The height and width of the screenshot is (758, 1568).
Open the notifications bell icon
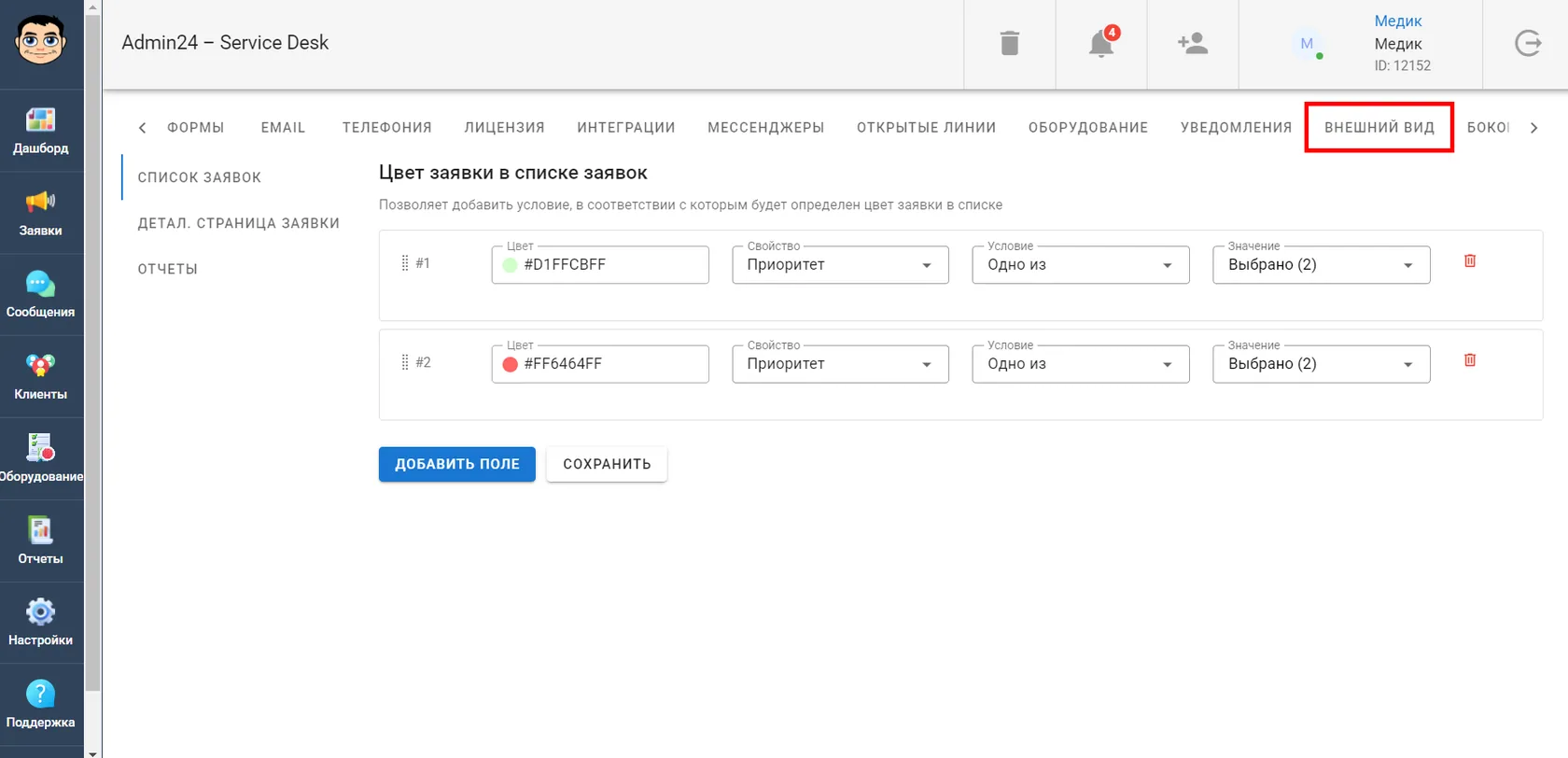point(1101,44)
